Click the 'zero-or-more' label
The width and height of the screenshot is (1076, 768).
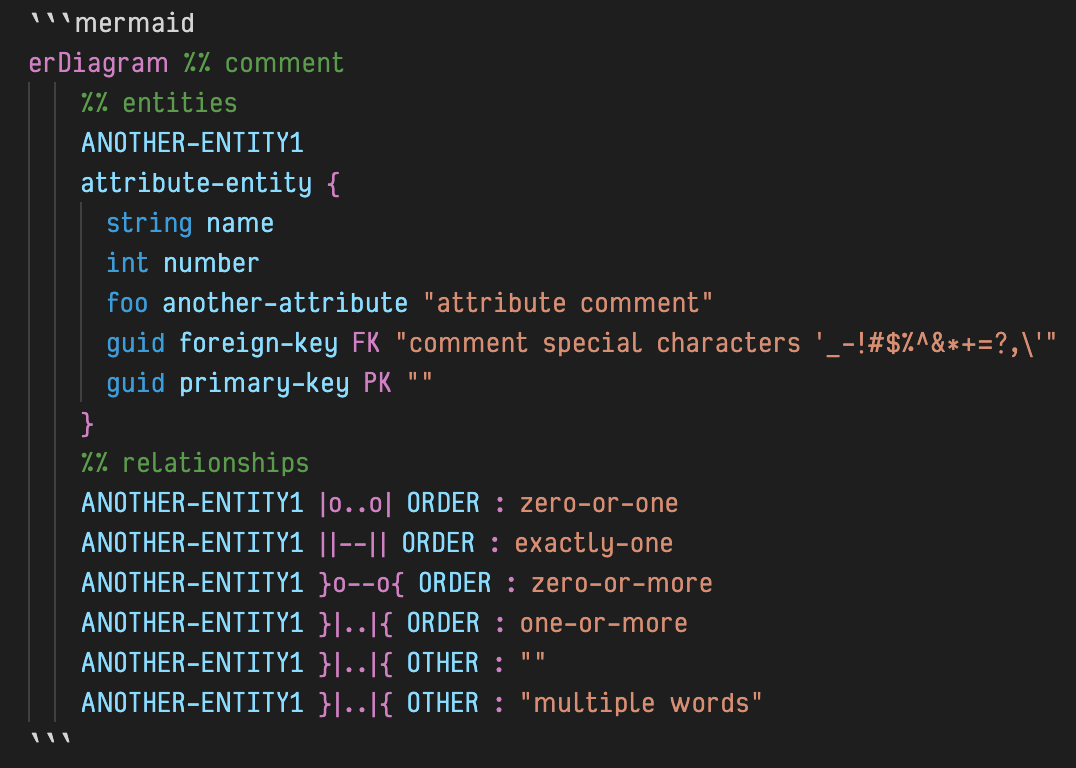[622, 583]
